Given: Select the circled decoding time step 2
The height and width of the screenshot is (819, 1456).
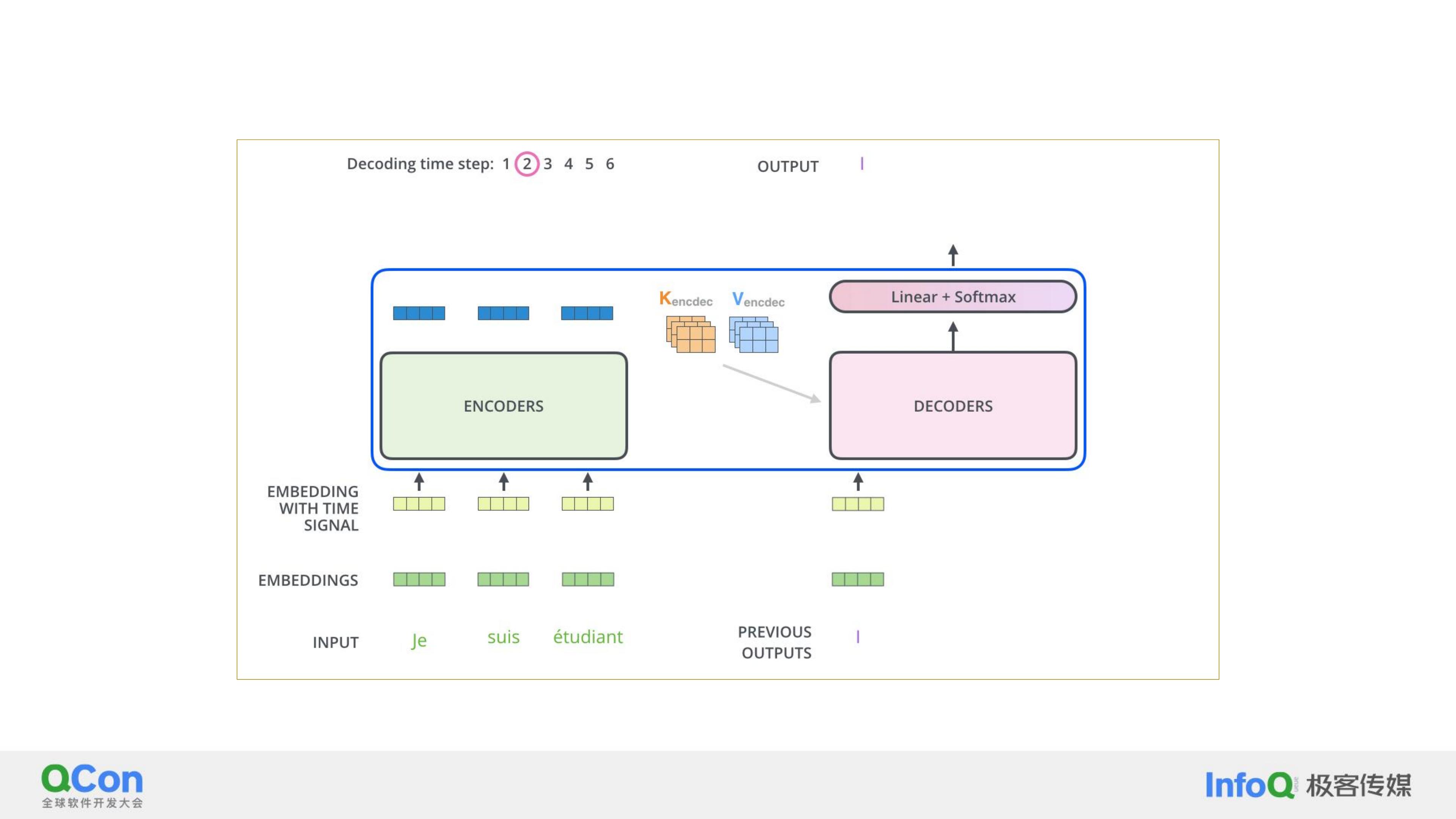Looking at the screenshot, I should click(527, 164).
